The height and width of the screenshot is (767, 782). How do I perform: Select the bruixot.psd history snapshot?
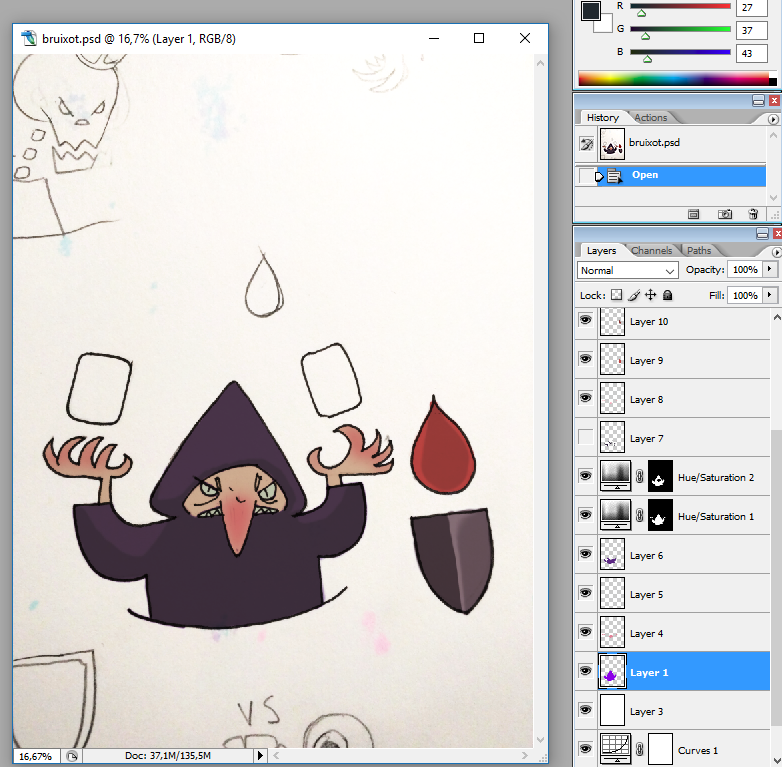pyautogui.click(x=670, y=144)
